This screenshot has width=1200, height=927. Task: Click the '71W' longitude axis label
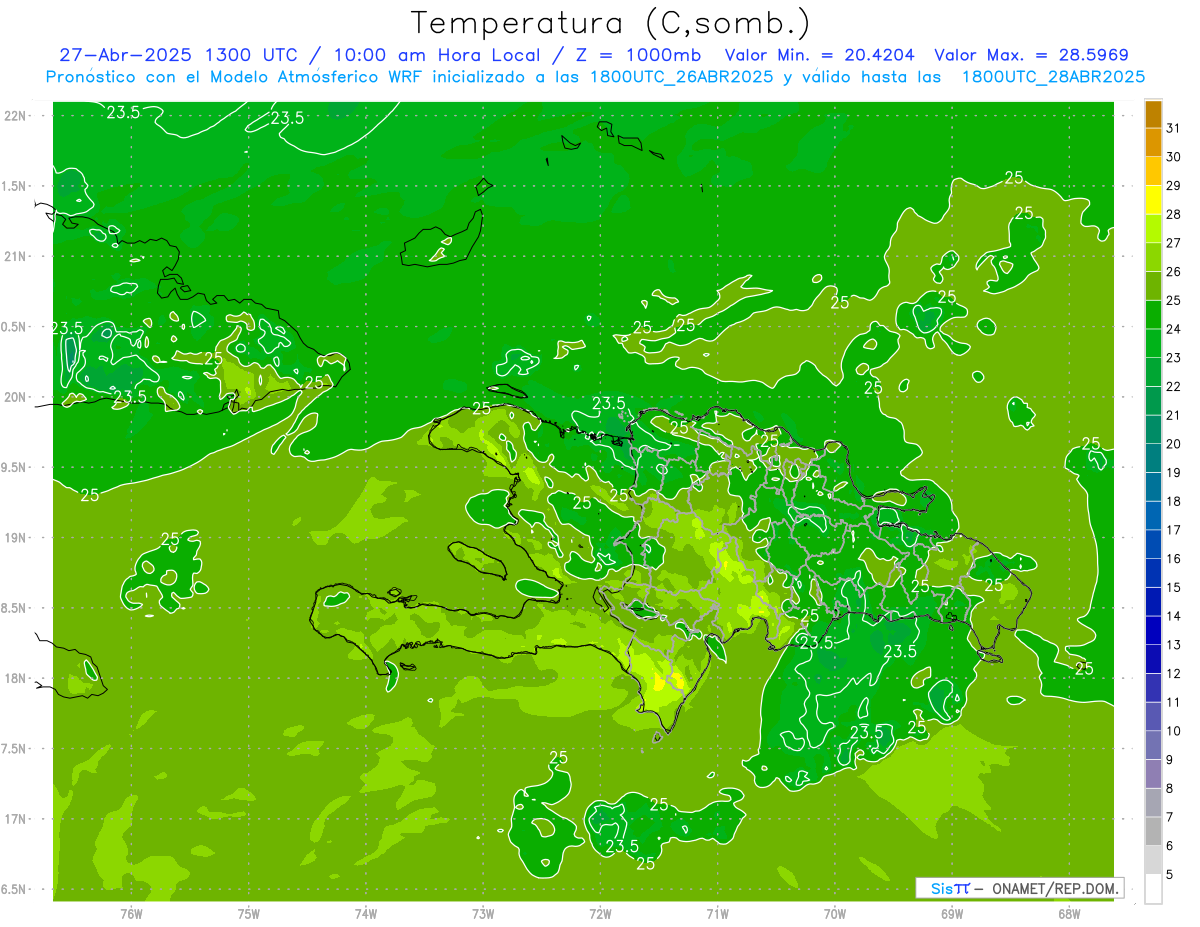coord(717,912)
